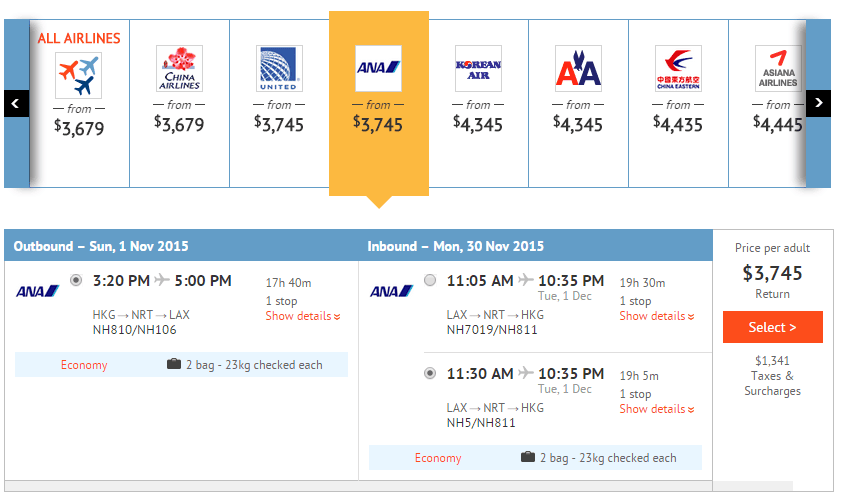842x494 pixels.
Task: Filter by the Korean Air logo
Action: pyautogui.click(x=478, y=68)
